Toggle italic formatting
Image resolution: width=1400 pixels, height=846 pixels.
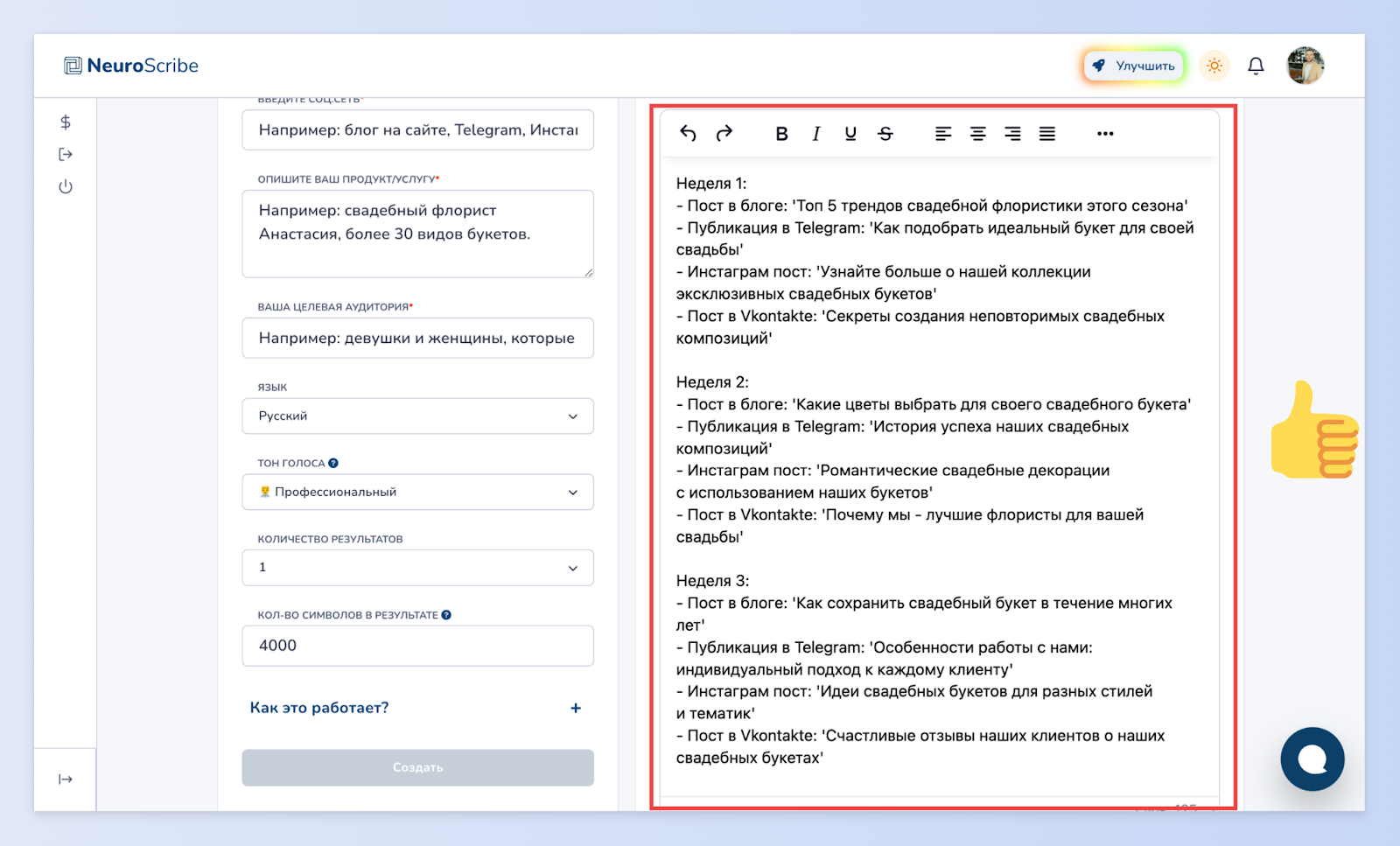pos(815,134)
